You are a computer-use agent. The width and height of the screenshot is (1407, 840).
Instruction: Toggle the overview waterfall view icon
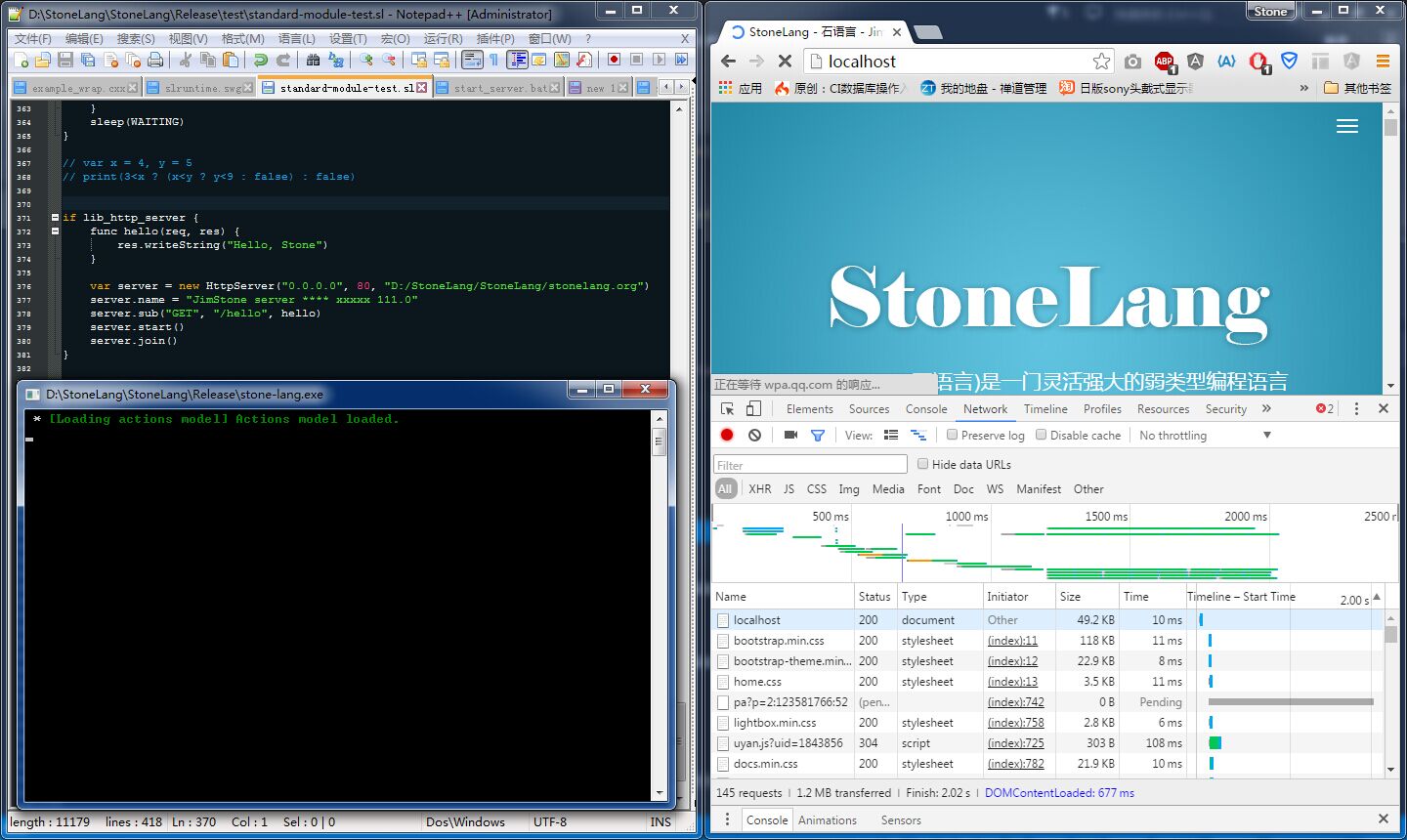[918, 435]
